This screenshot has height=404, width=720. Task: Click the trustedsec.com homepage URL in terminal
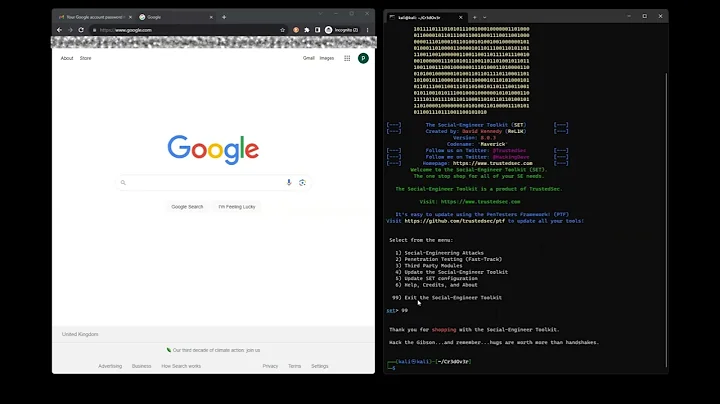click(493, 163)
